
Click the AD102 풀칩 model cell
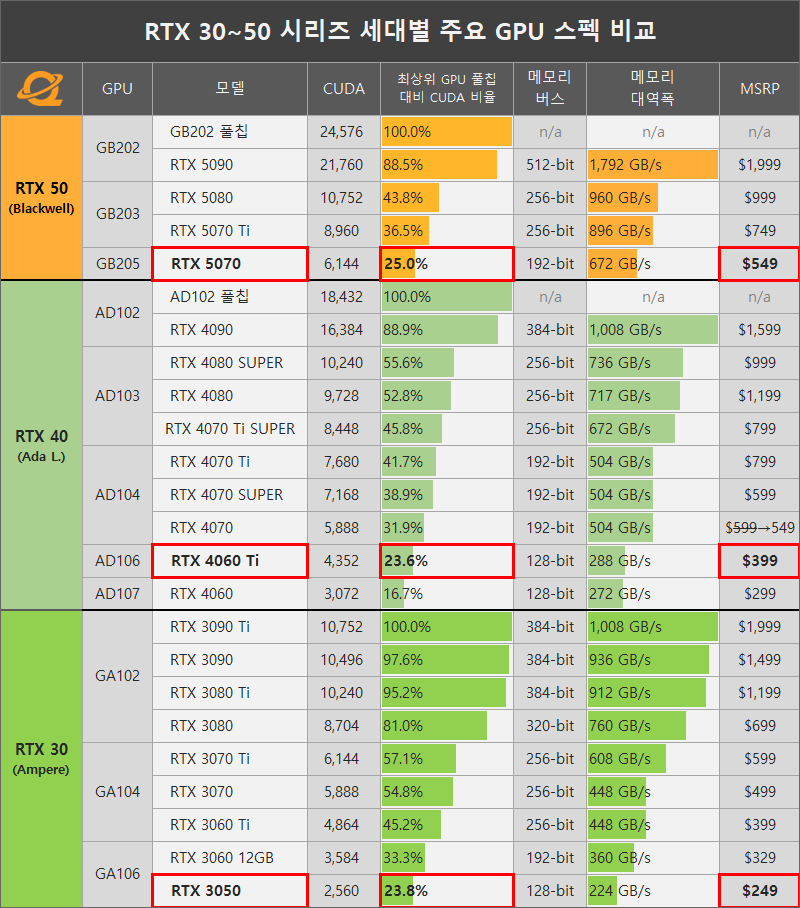click(230, 297)
